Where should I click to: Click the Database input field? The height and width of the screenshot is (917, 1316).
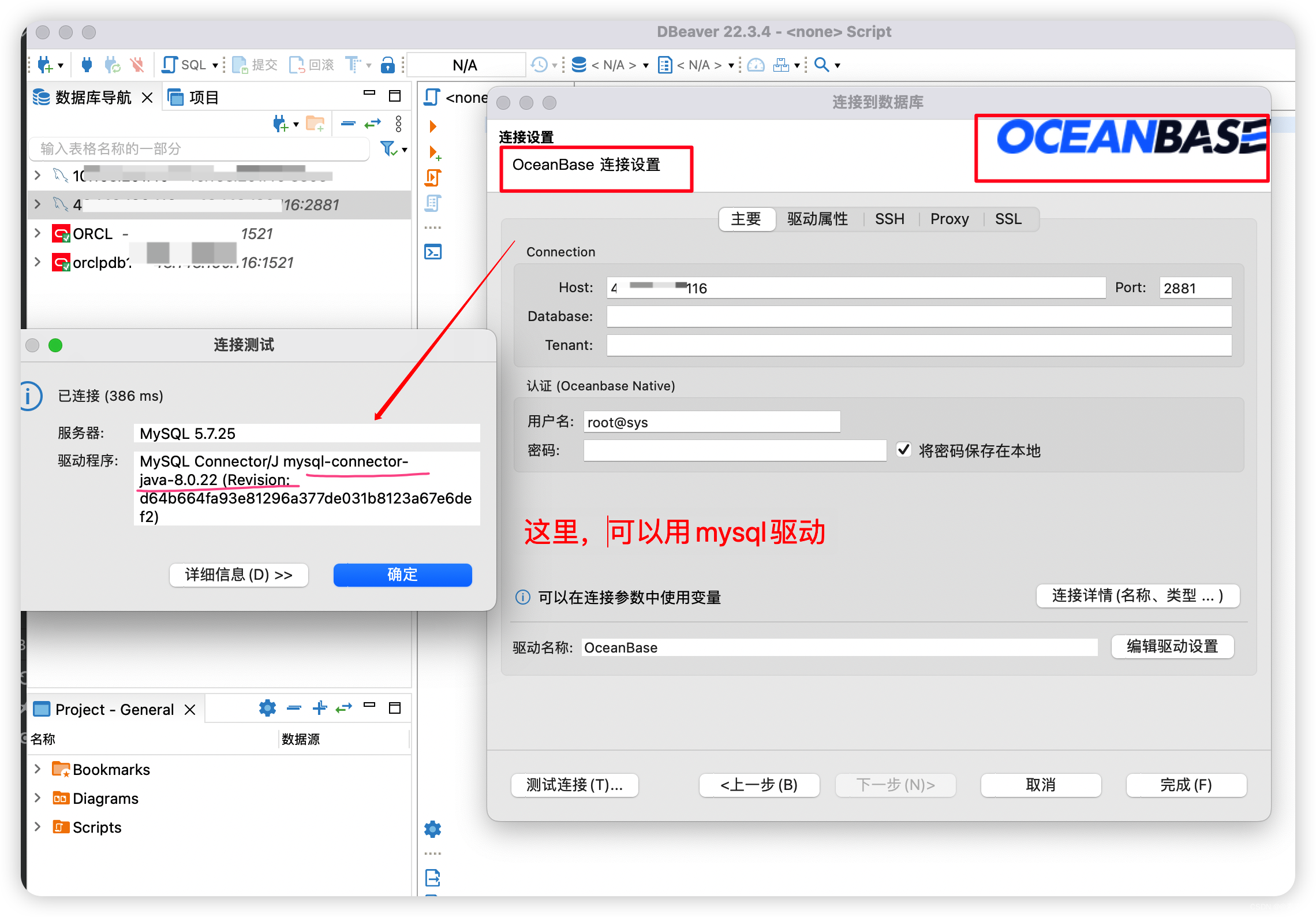point(919,316)
